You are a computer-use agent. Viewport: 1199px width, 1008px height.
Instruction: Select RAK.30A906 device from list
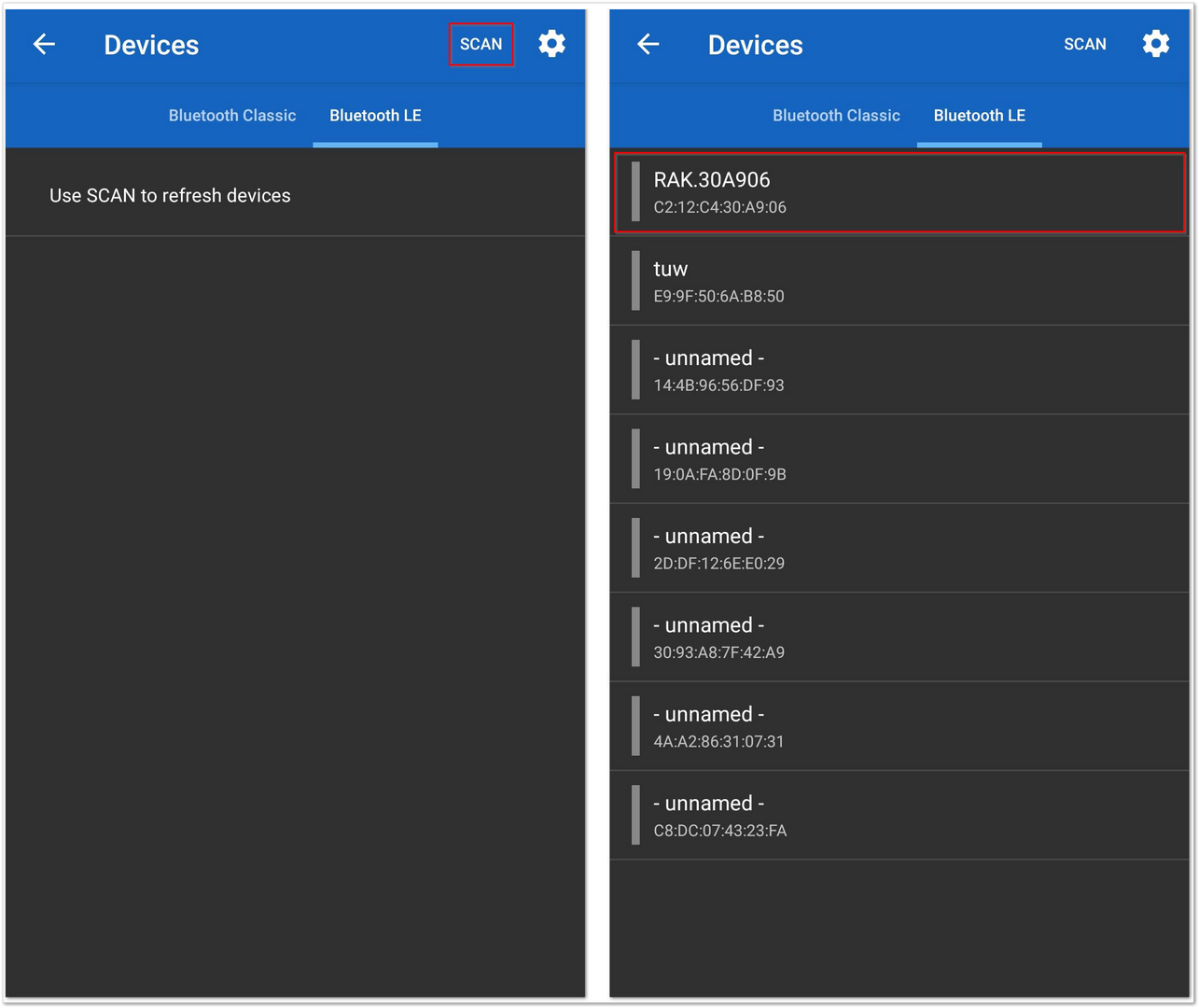(899, 192)
